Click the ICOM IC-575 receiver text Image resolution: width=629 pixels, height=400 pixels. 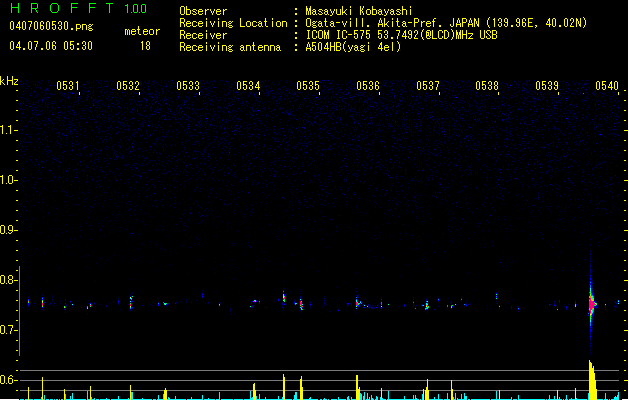[x=401, y=35]
